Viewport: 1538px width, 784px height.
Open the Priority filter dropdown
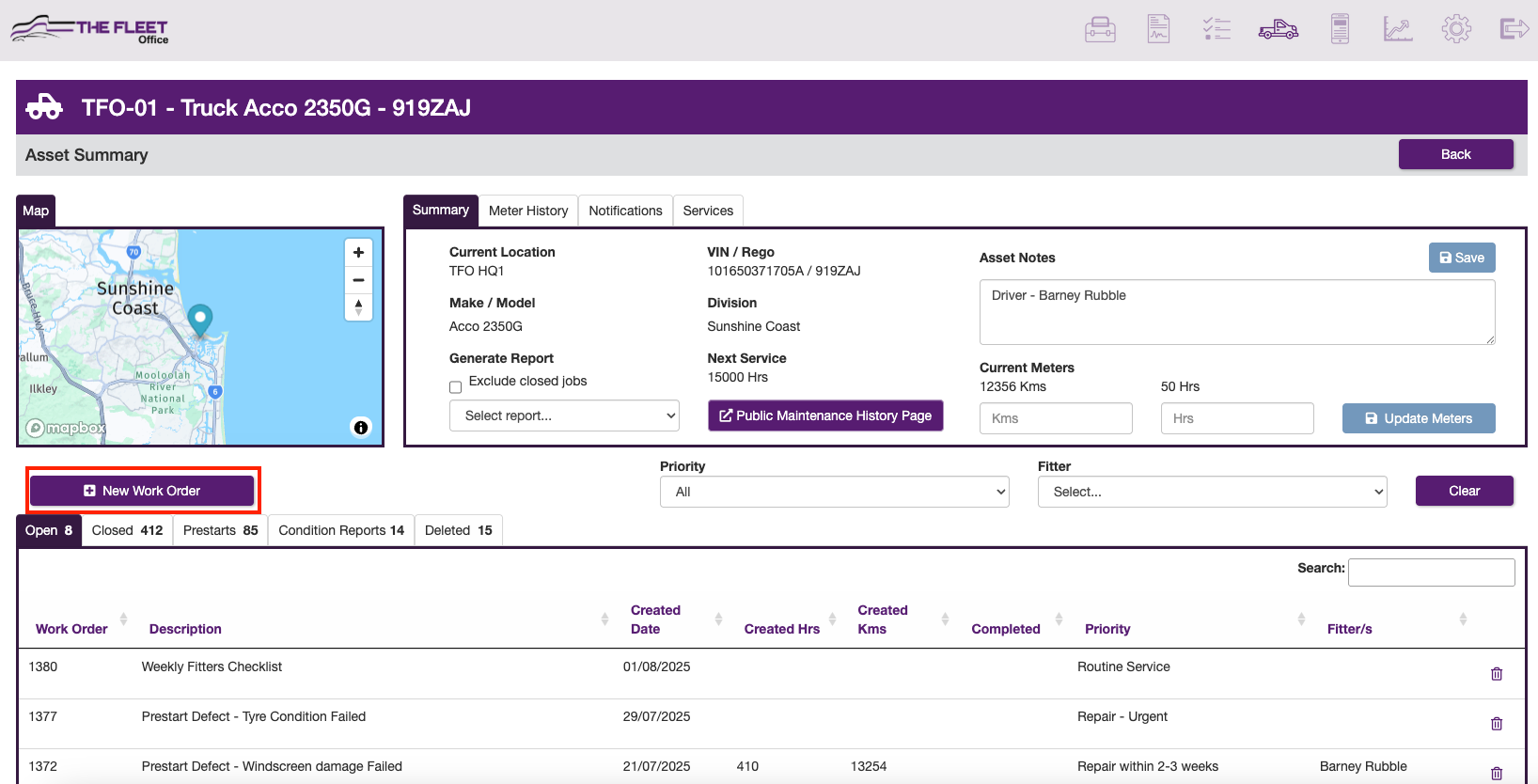(835, 492)
